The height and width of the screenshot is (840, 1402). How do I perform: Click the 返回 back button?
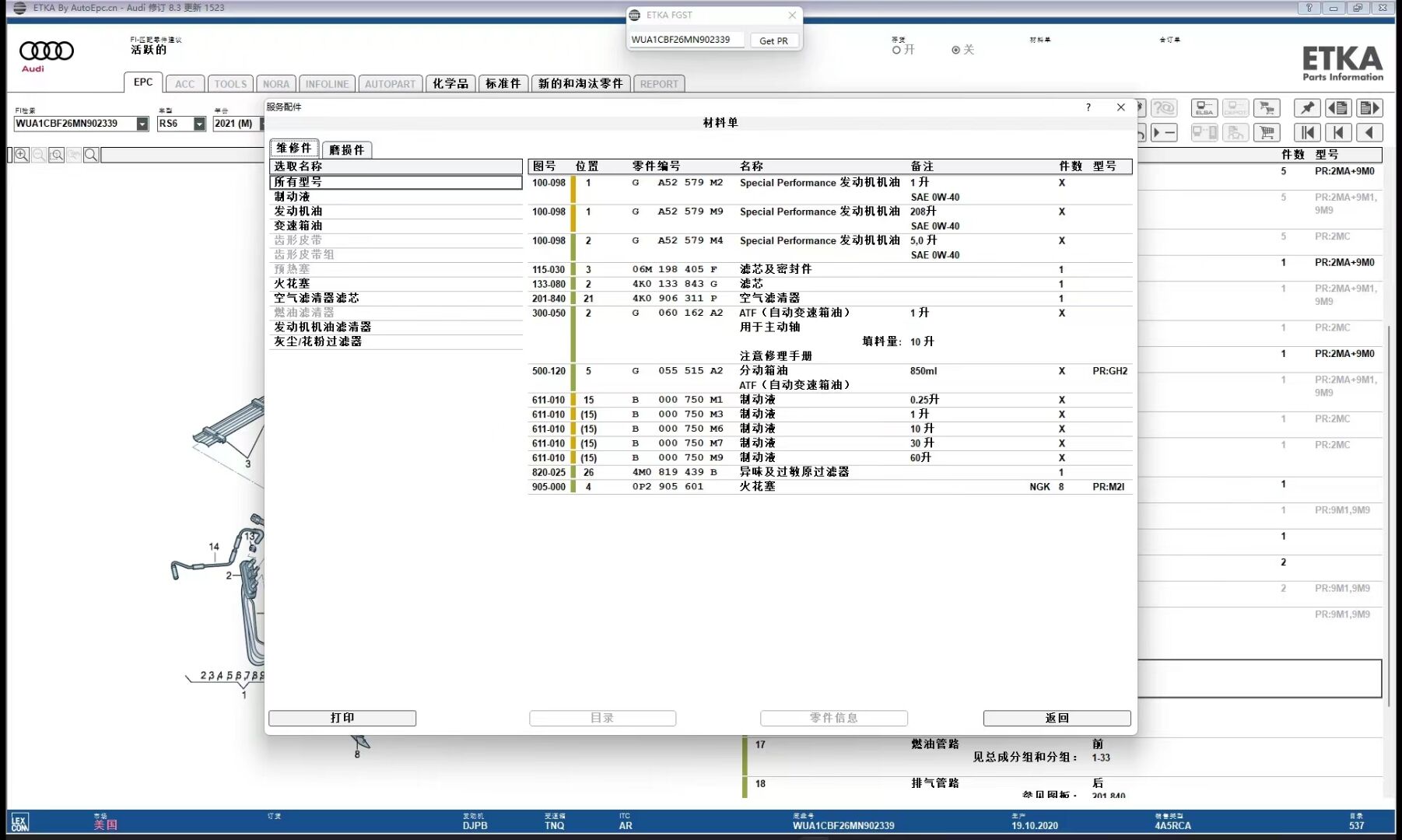pos(1057,718)
